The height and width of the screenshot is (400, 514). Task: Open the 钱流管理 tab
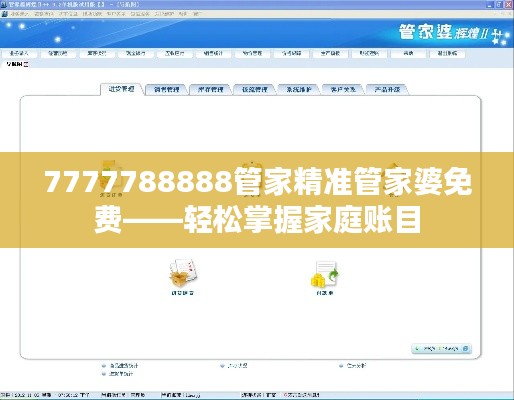coord(255,89)
